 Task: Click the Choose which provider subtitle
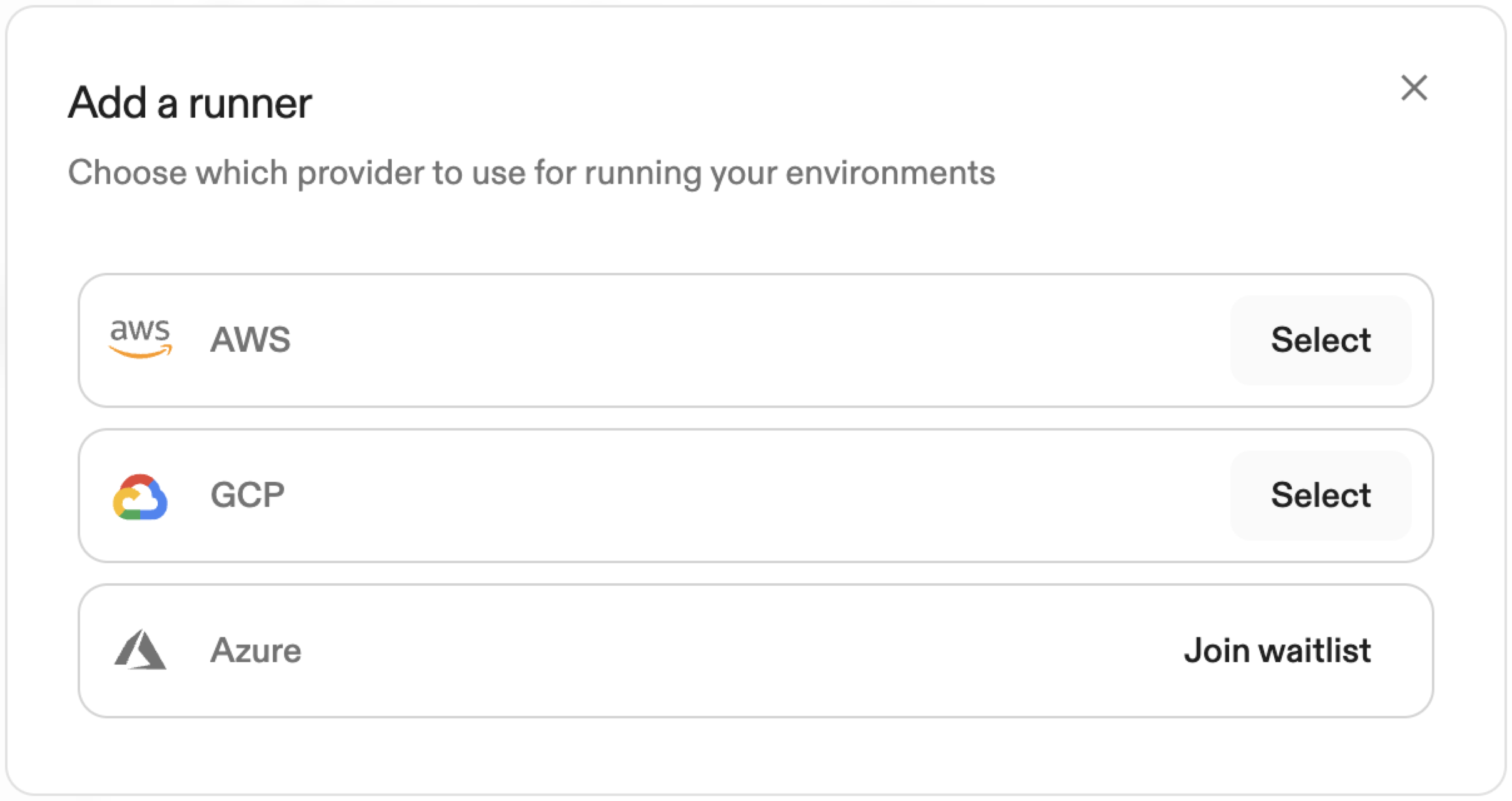pos(531,173)
